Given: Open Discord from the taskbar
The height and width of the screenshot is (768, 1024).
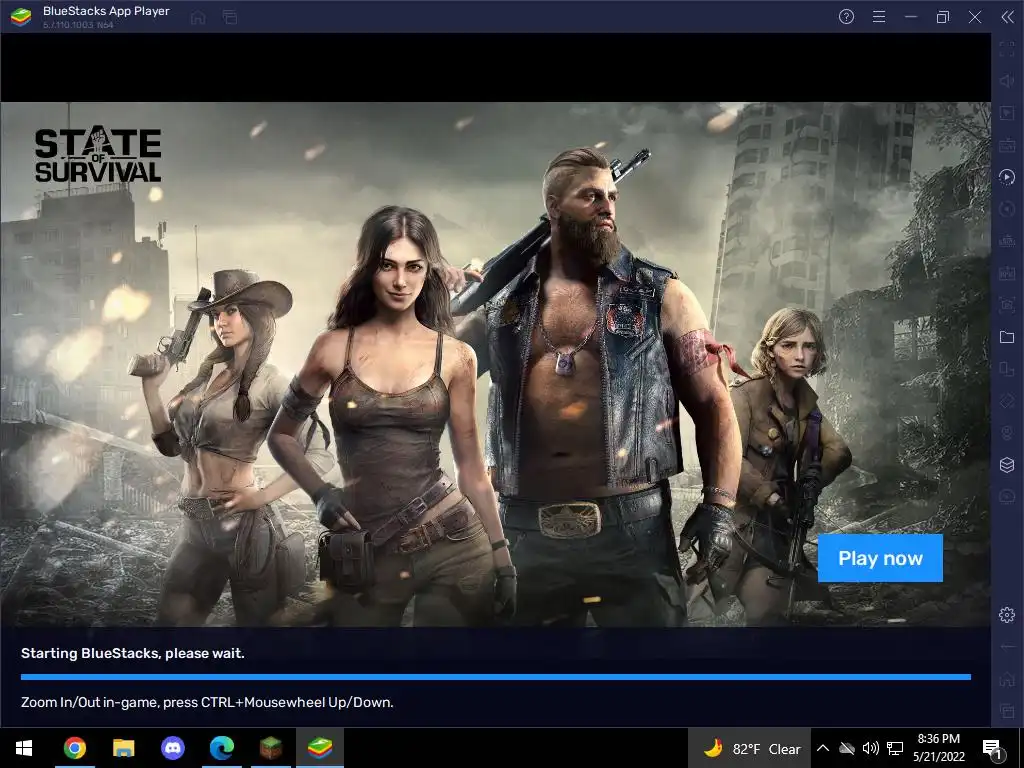Looking at the screenshot, I should [172, 748].
